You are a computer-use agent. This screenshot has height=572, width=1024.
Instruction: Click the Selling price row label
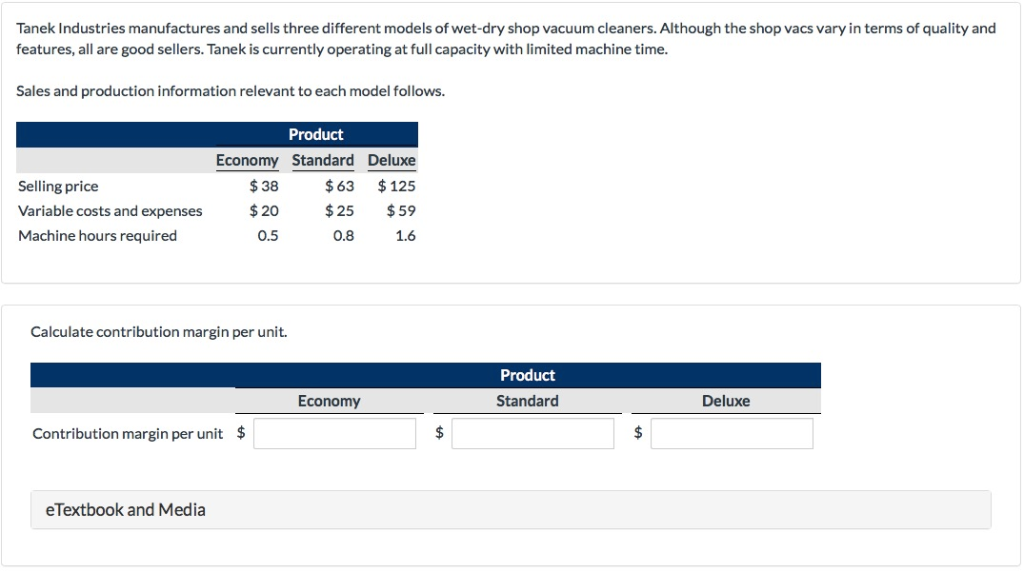point(58,186)
